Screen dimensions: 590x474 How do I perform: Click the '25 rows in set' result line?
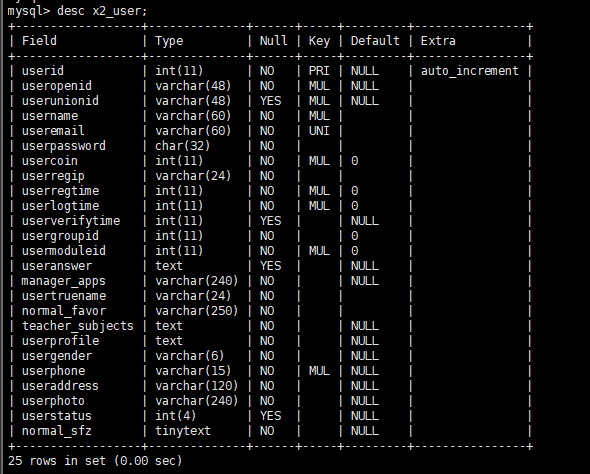pyautogui.click(x=95, y=461)
